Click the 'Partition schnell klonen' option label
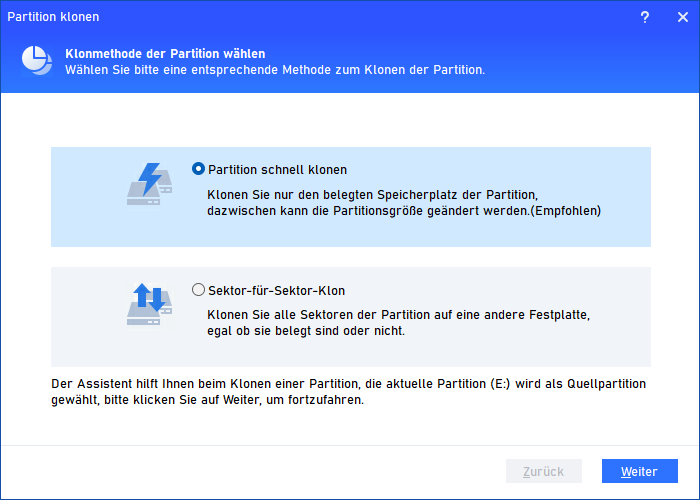This screenshot has height=500, width=700. click(x=277, y=170)
